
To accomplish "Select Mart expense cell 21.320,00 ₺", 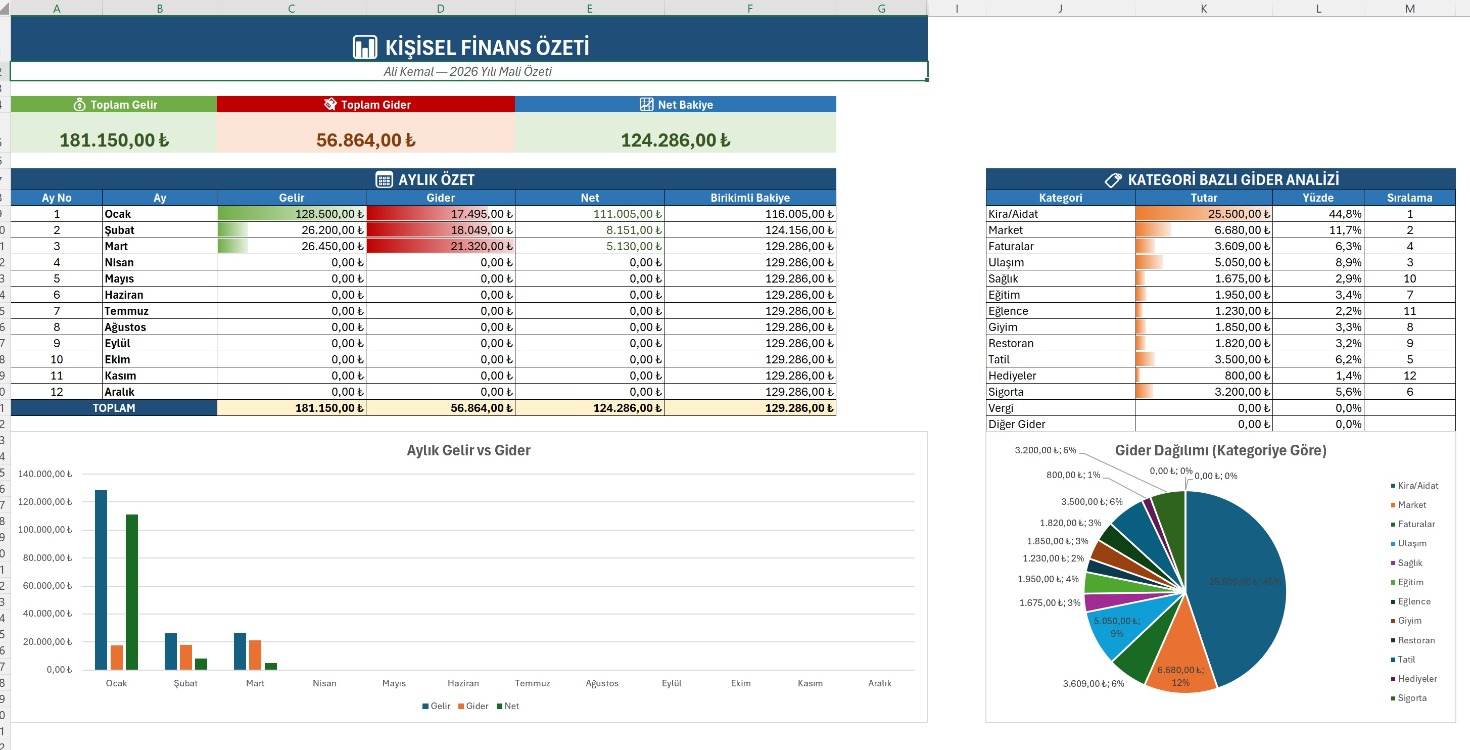I will (441, 246).
